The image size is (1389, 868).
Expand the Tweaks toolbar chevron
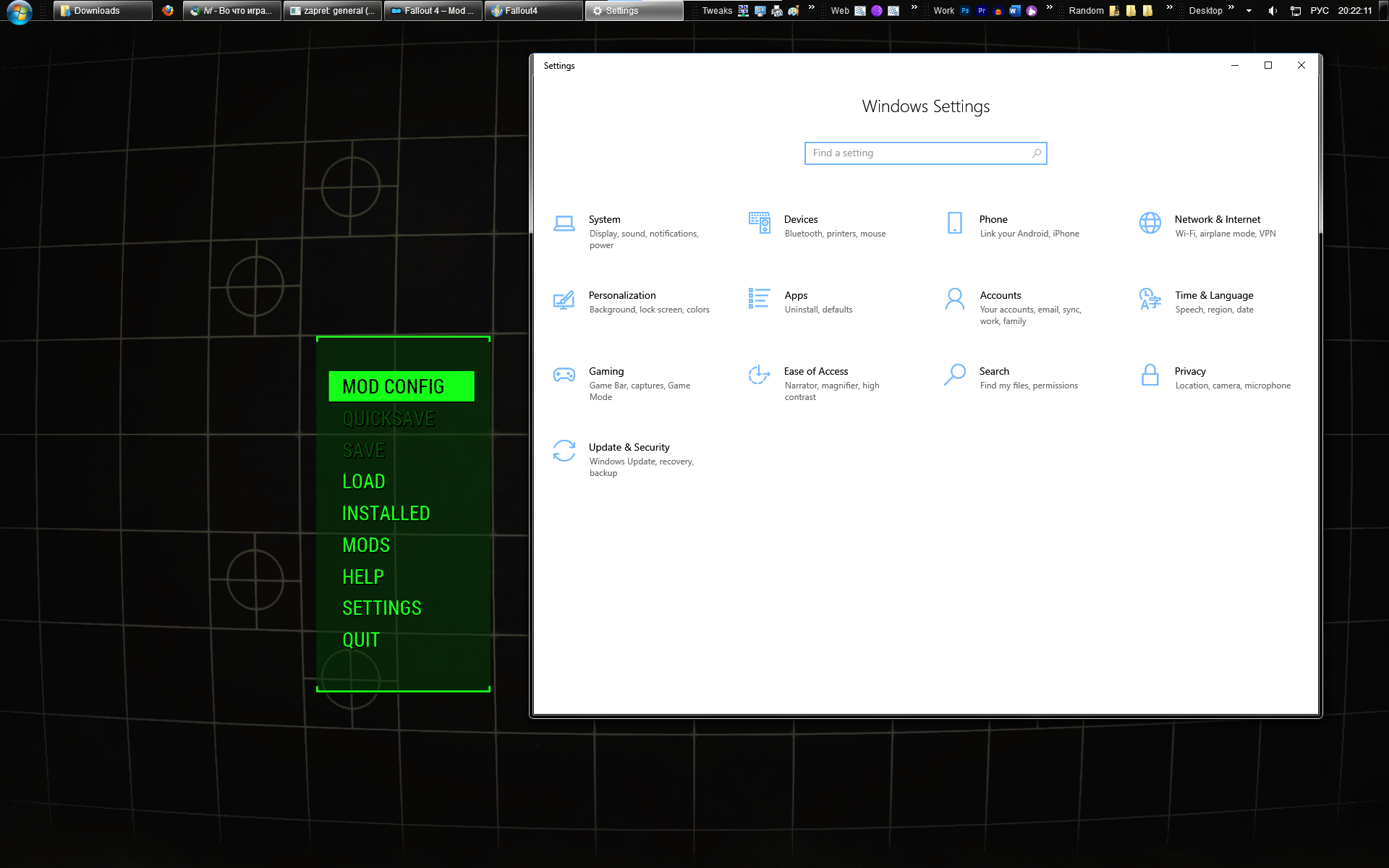tap(811, 8)
